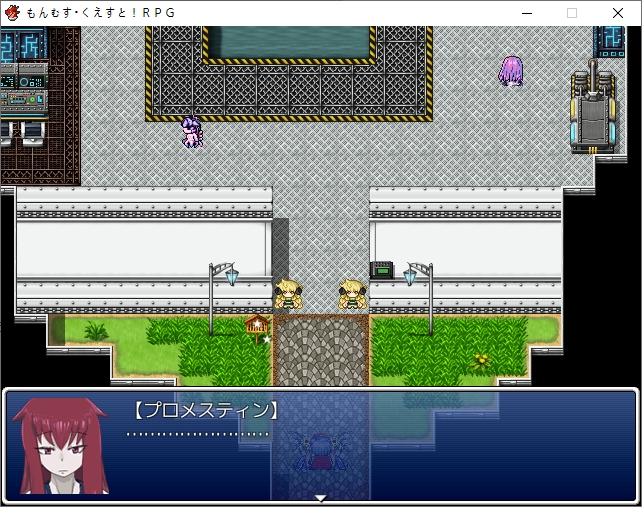Click the dotted dialogue line text

(197, 434)
